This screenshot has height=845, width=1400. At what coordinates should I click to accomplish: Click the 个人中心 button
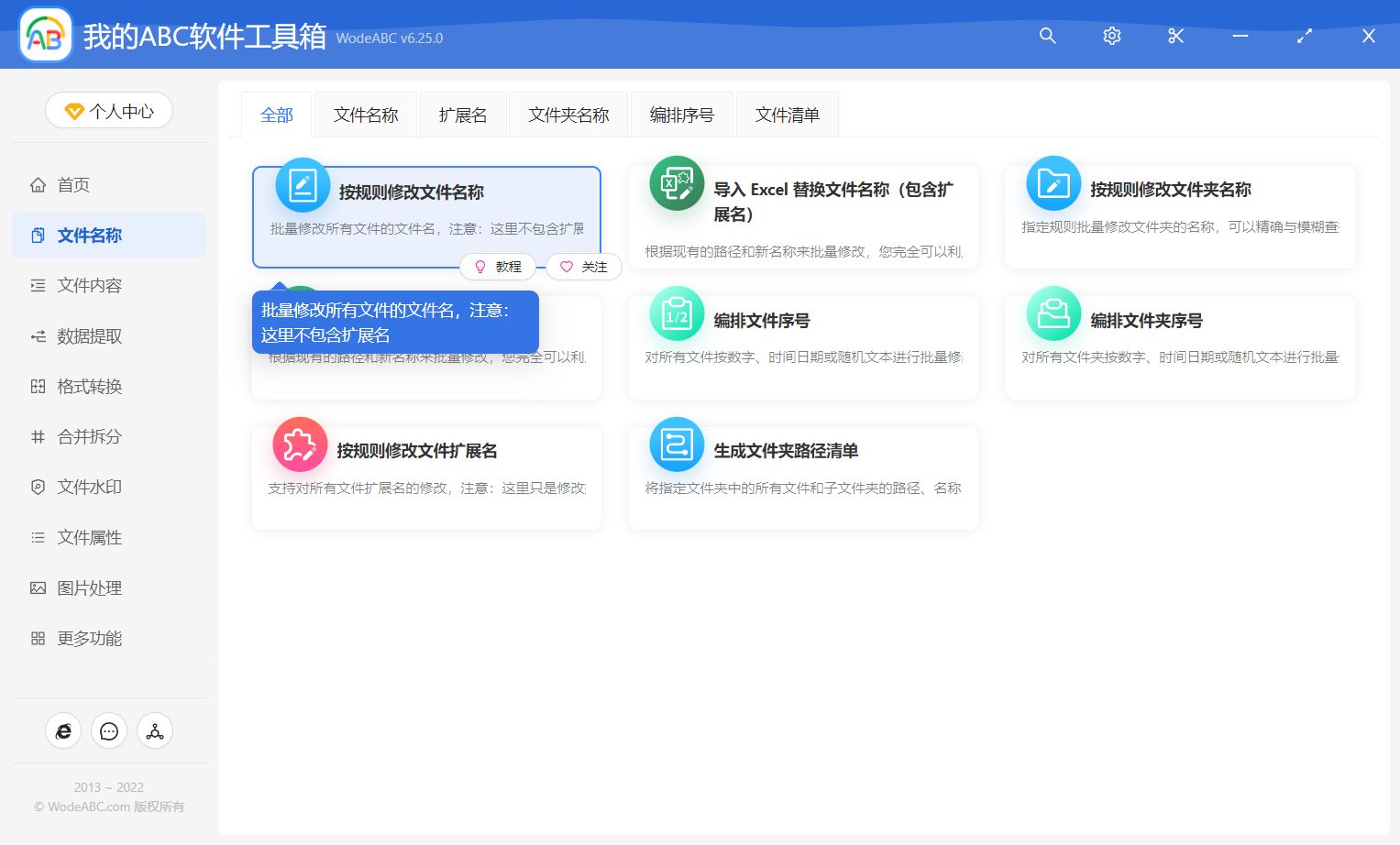[108, 109]
